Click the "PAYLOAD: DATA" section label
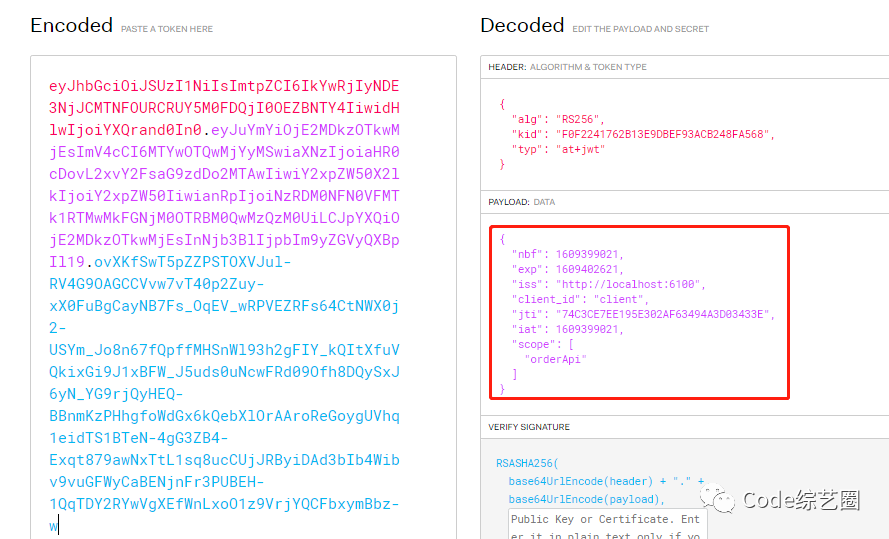 tap(522, 202)
